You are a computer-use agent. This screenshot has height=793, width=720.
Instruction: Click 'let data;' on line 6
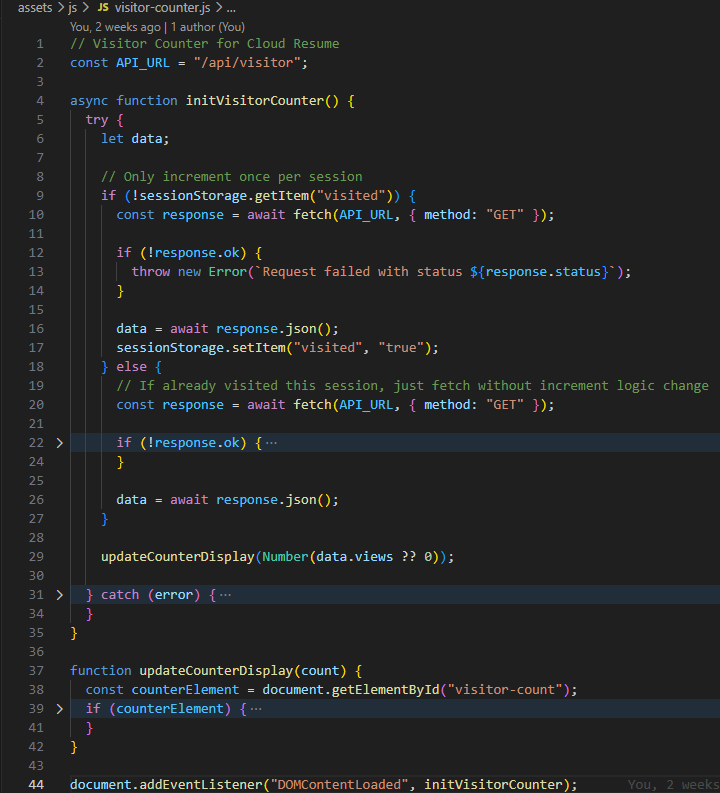pos(135,139)
